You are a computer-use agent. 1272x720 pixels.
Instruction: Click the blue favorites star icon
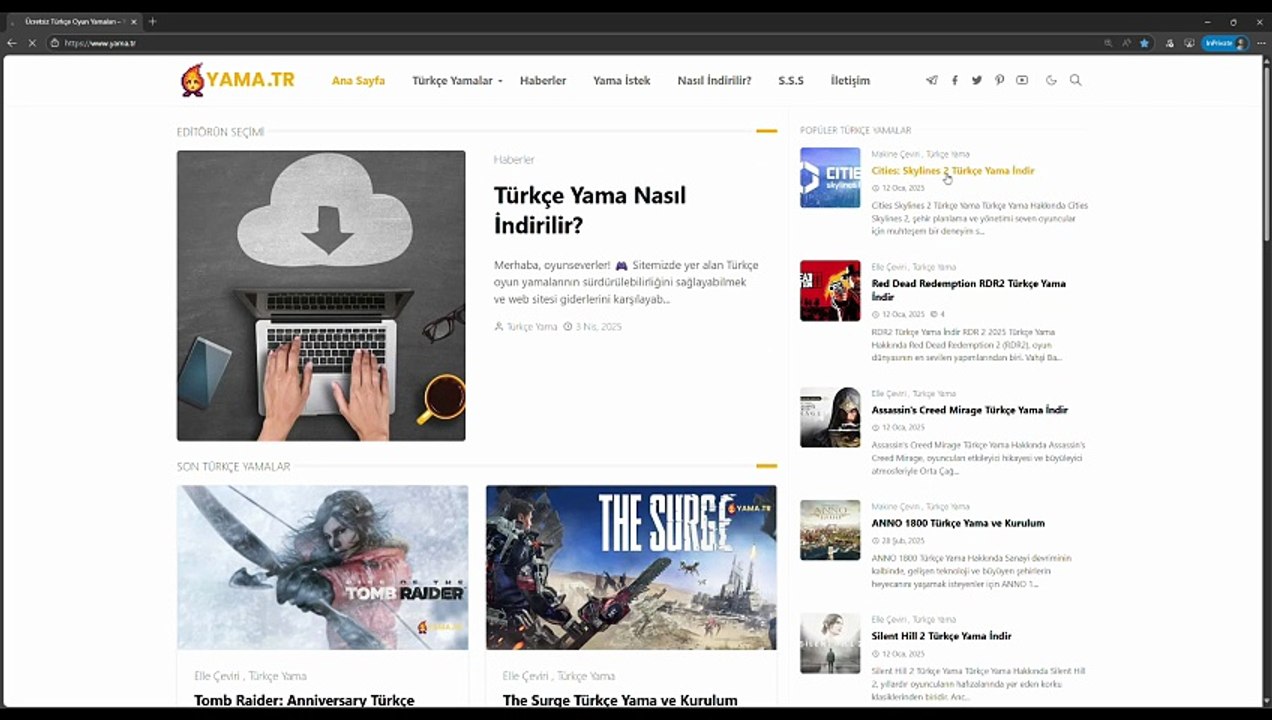(x=1144, y=43)
